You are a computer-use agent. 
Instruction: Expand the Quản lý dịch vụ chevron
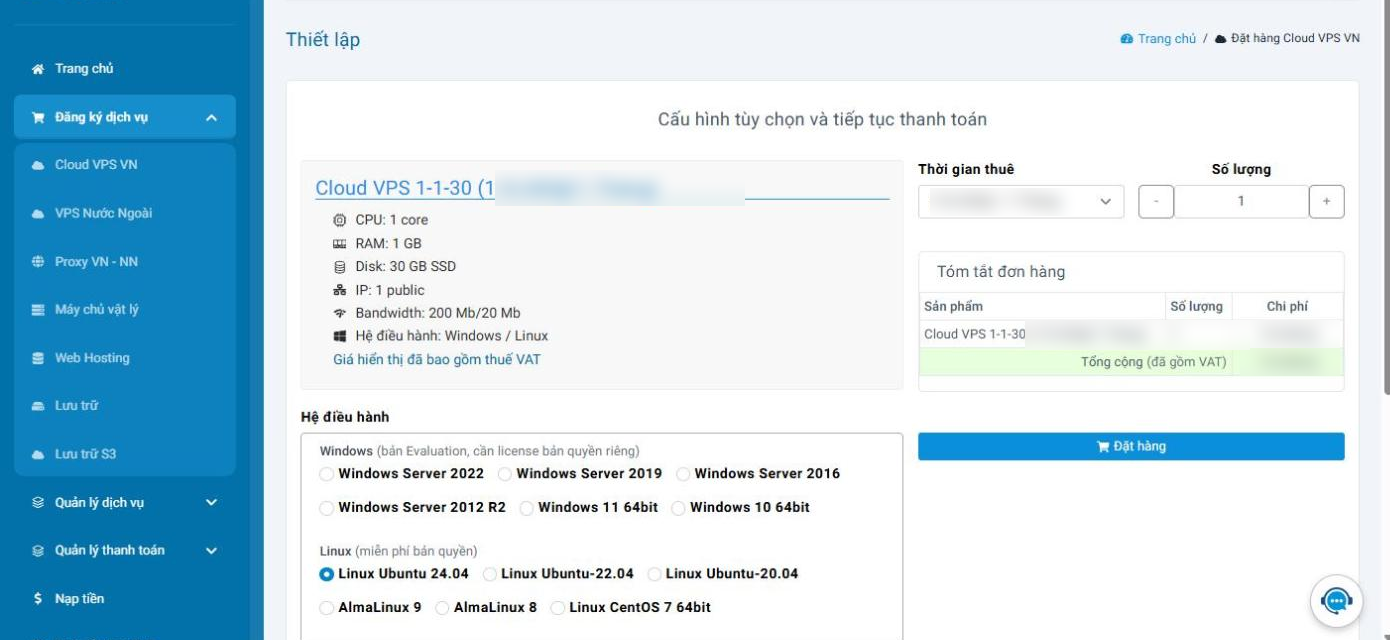[x=211, y=503]
